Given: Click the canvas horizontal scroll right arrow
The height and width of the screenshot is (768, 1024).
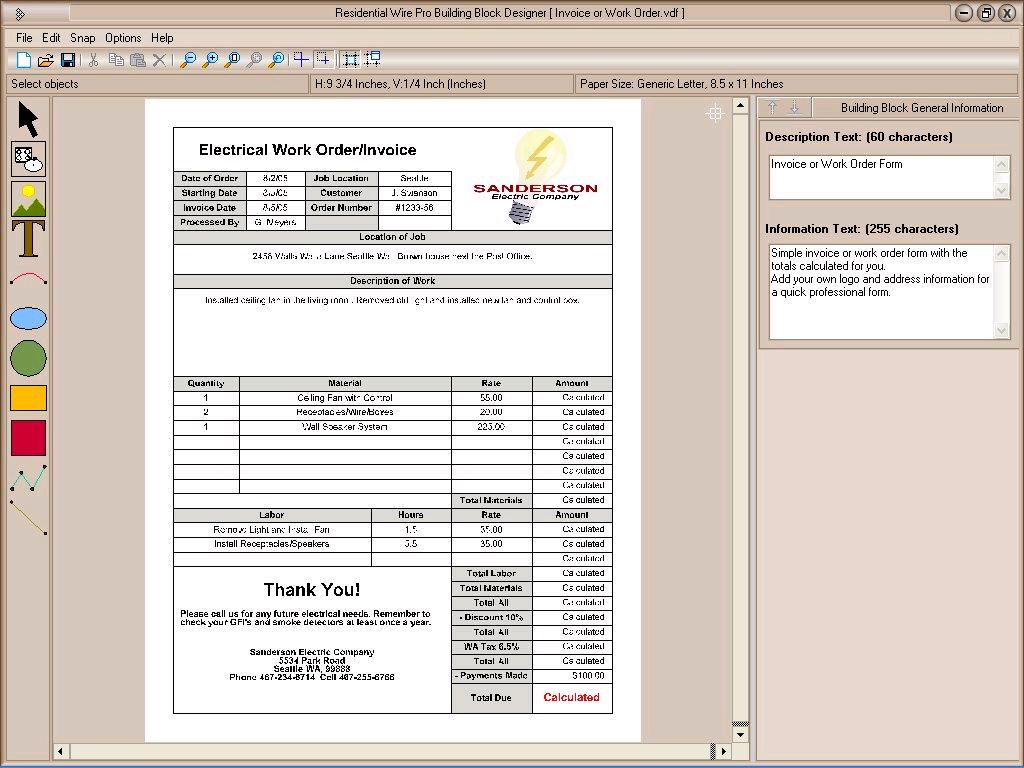Looking at the screenshot, I should (x=724, y=752).
